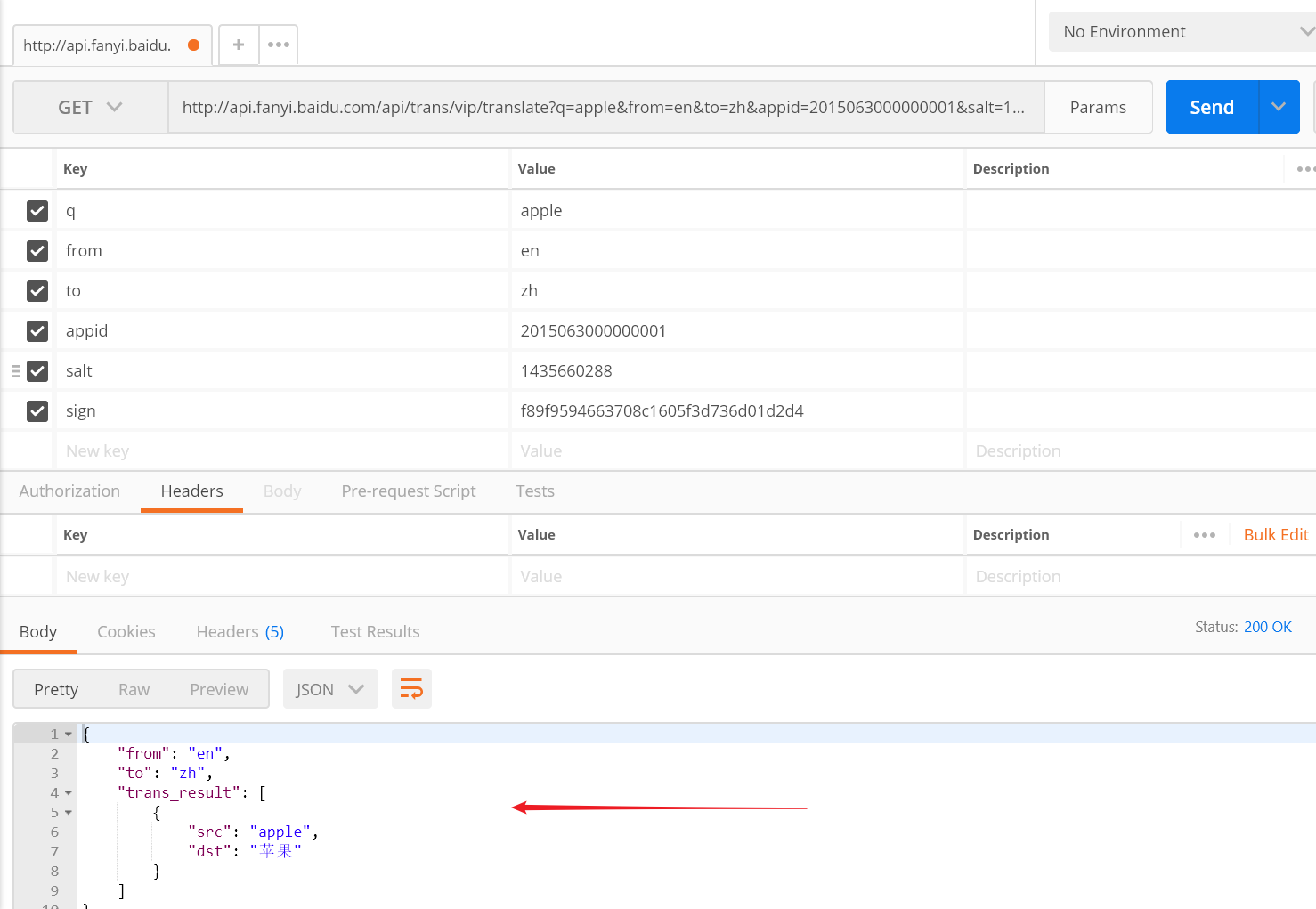The width and height of the screenshot is (1316, 909).
Task: Click the orange unsaved dot on request tab
Action: (193, 45)
